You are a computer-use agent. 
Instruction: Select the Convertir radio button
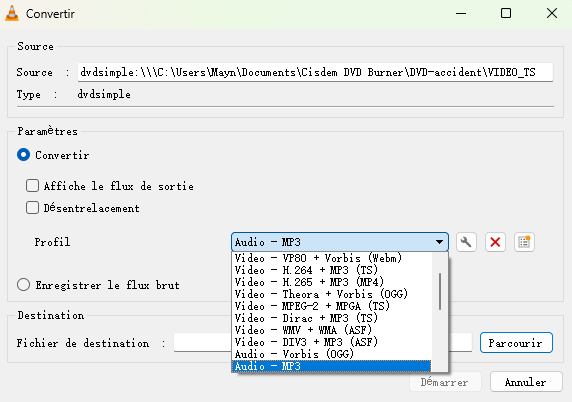[23, 155]
